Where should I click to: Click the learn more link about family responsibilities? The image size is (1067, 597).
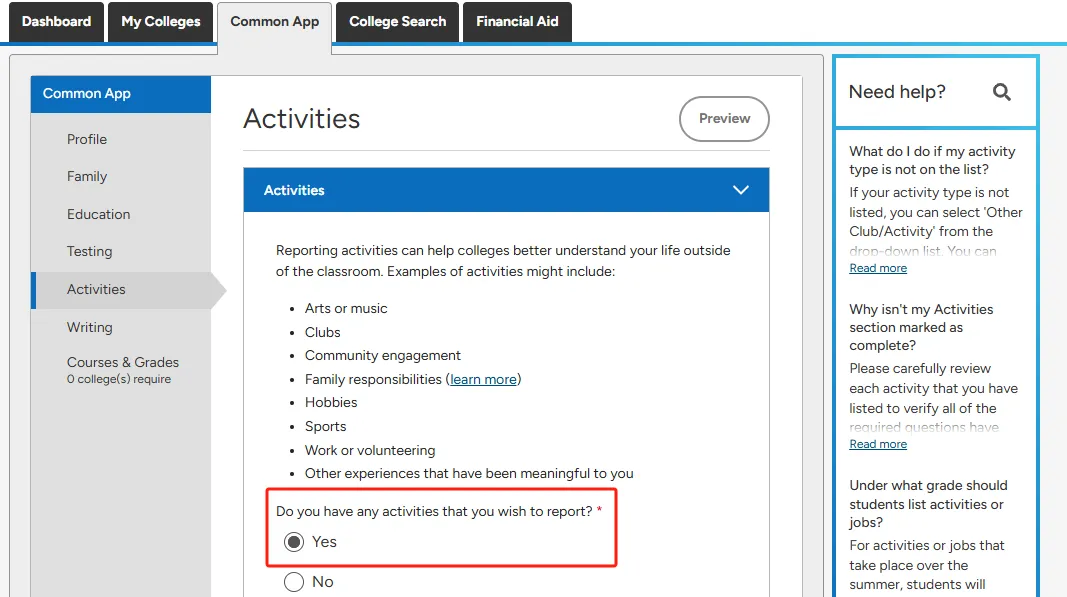(x=483, y=379)
